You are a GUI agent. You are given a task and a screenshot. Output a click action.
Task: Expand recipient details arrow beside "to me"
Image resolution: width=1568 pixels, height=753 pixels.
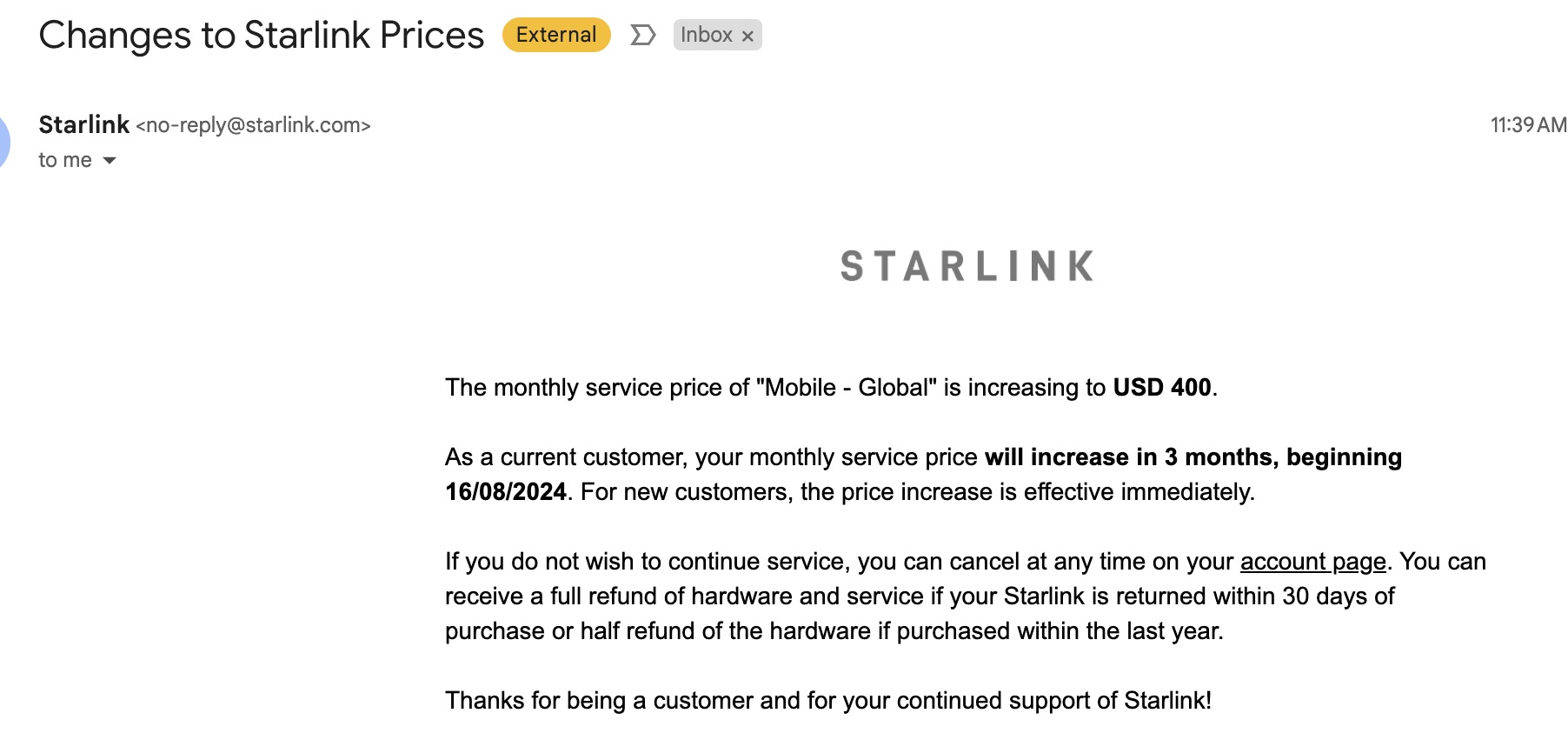click(110, 160)
